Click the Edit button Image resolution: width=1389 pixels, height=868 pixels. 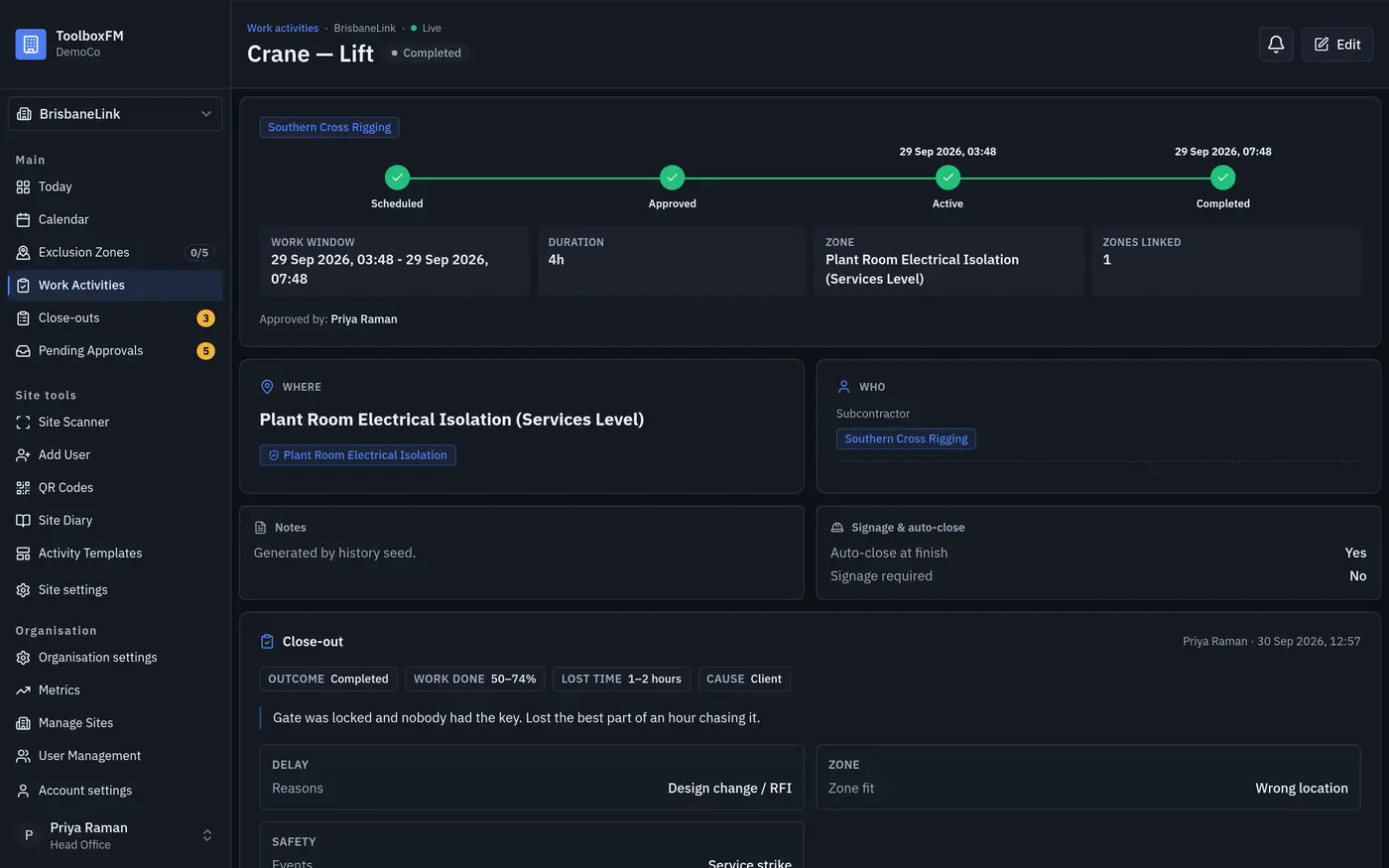1337,44
